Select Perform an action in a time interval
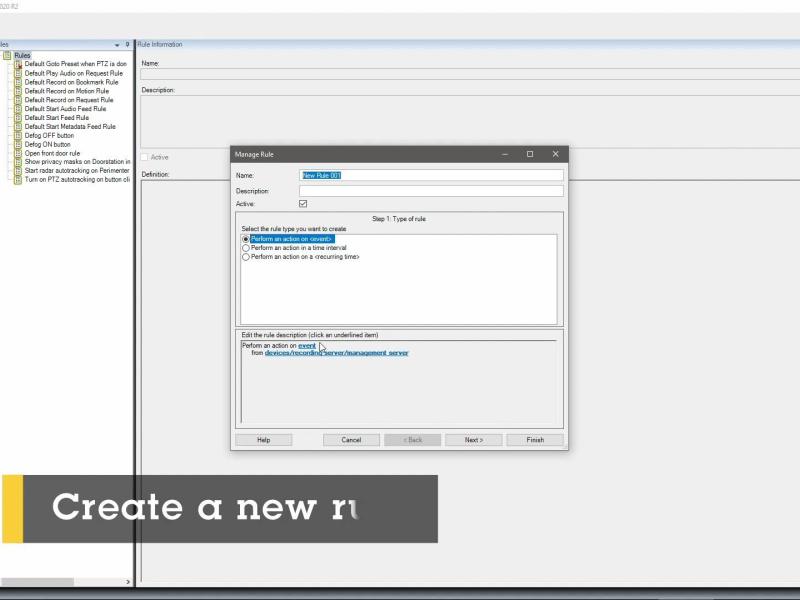This screenshot has height=600, width=800. tap(246, 247)
